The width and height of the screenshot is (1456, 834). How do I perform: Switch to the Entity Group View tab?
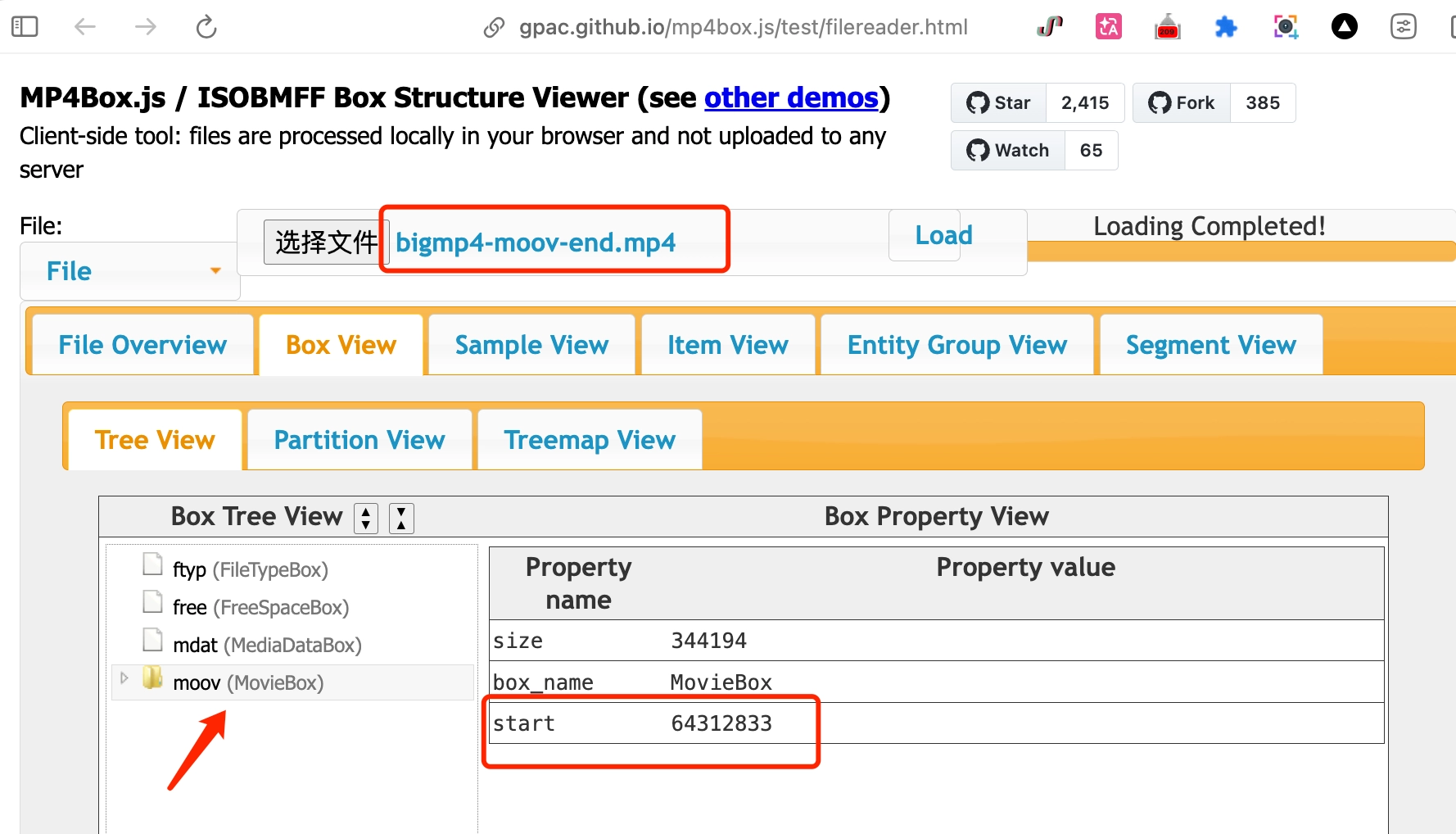[957, 345]
